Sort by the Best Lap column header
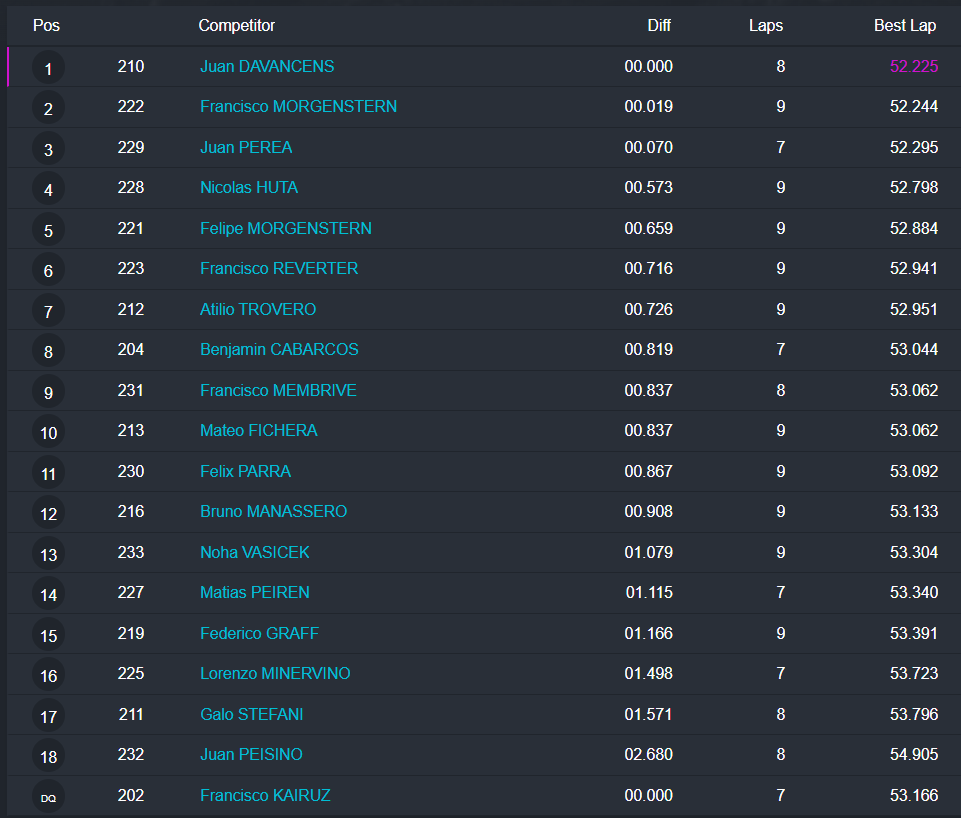This screenshot has width=961, height=818. click(x=905, y=25)
